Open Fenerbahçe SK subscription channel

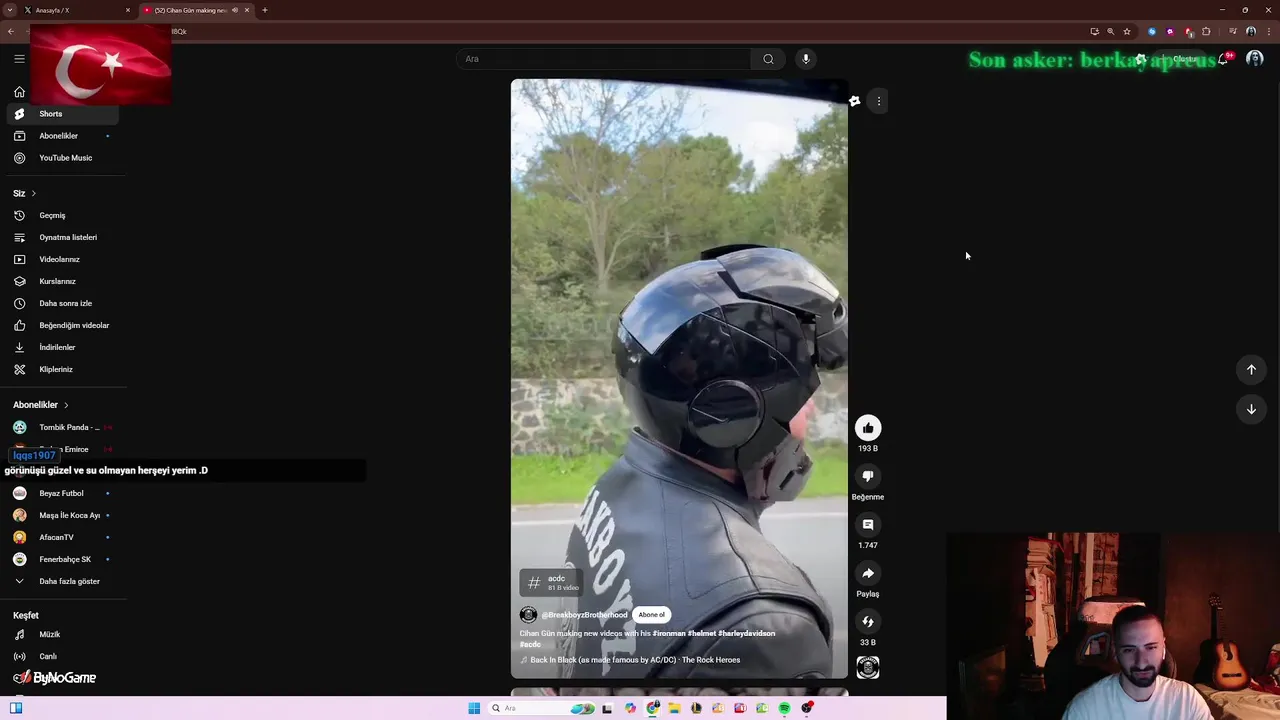point(63,559)
